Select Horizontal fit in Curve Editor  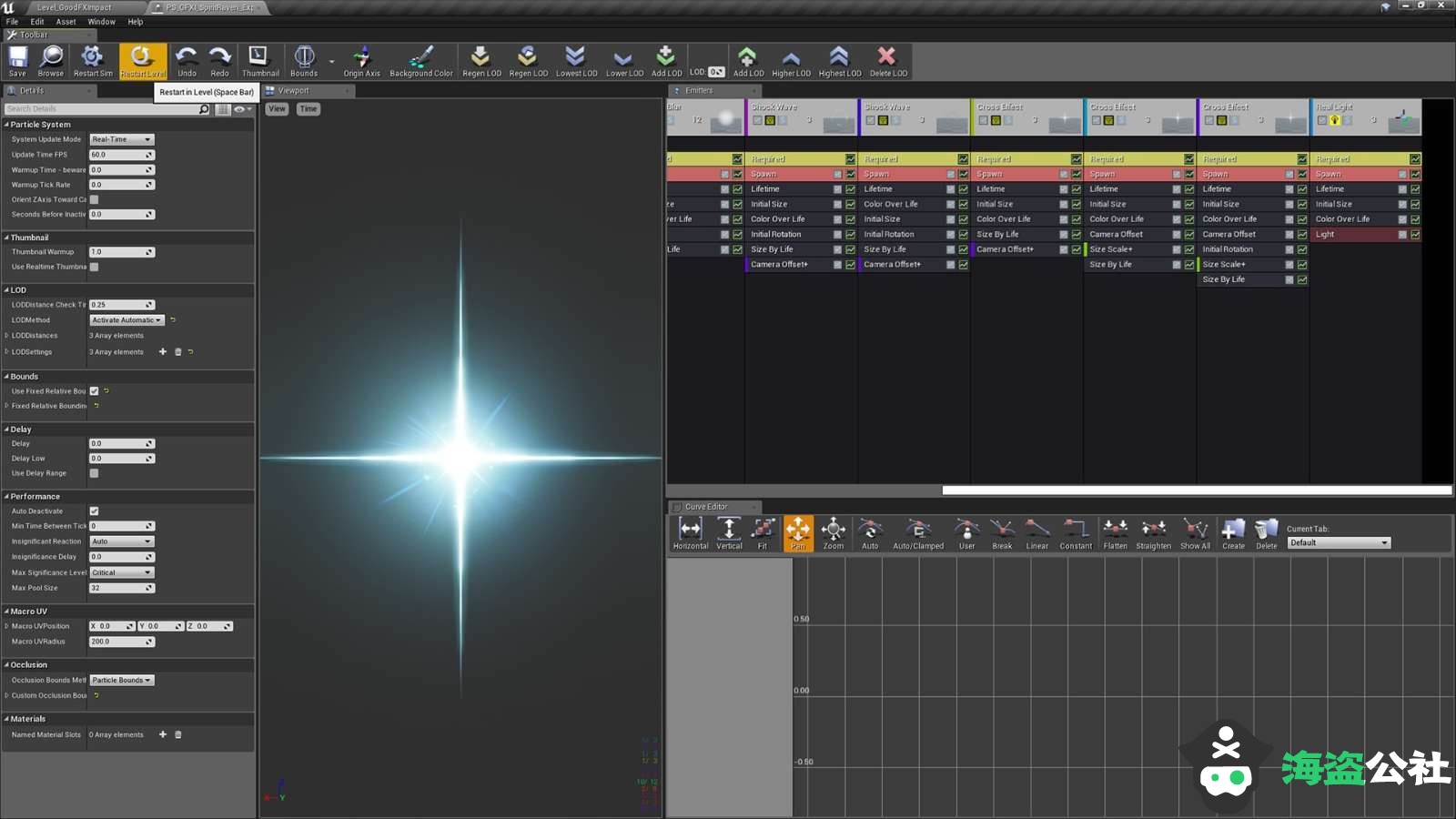tap(691, 533)
